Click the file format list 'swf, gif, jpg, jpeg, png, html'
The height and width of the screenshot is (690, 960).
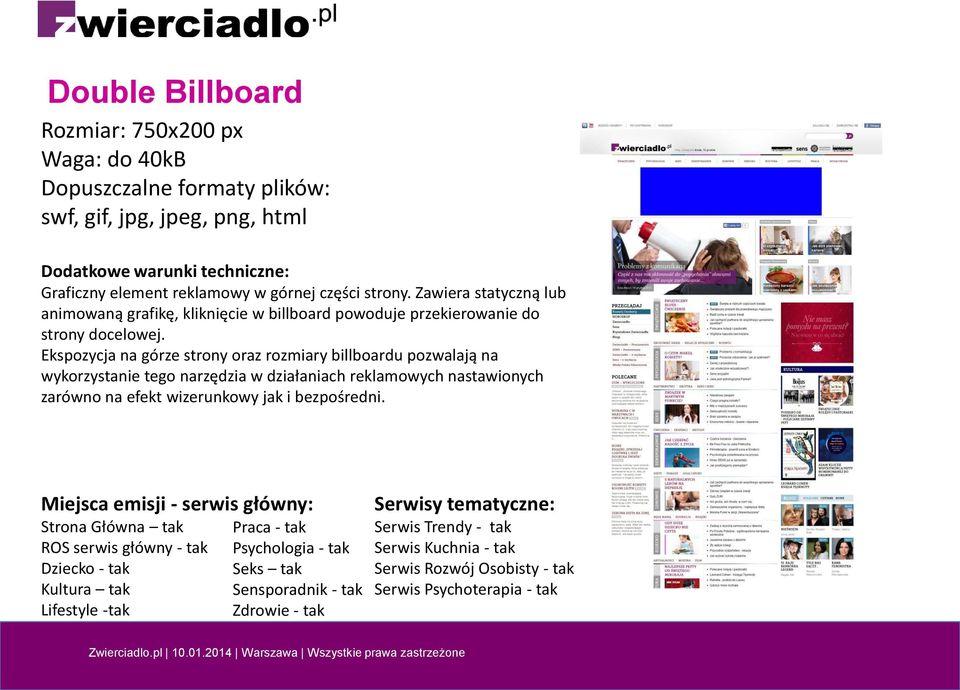pyautogui.click(x=174, y=217)
